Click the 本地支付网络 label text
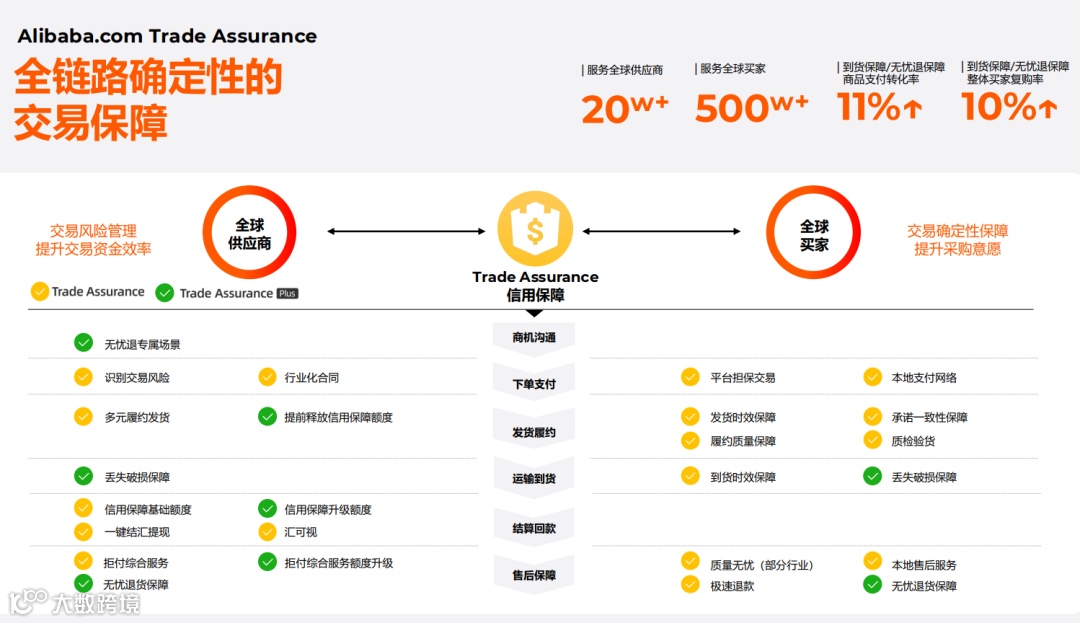 [924, 377]
